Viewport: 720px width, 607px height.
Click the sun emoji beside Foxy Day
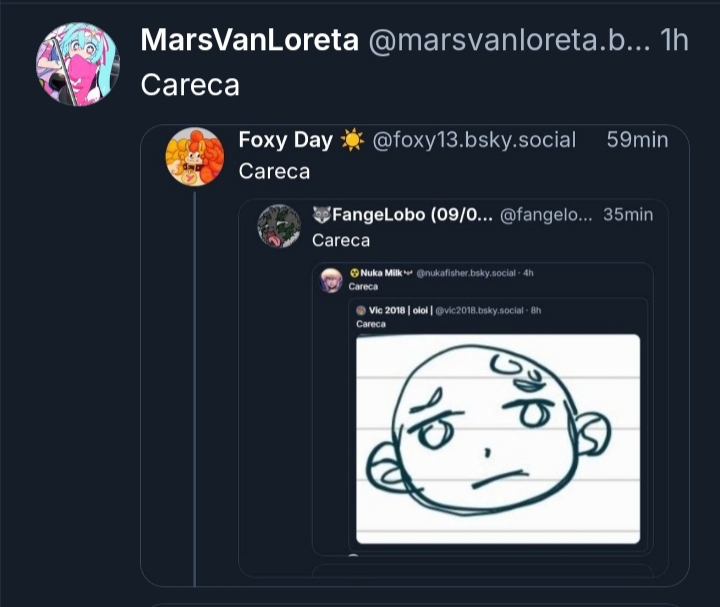(352, 140)
